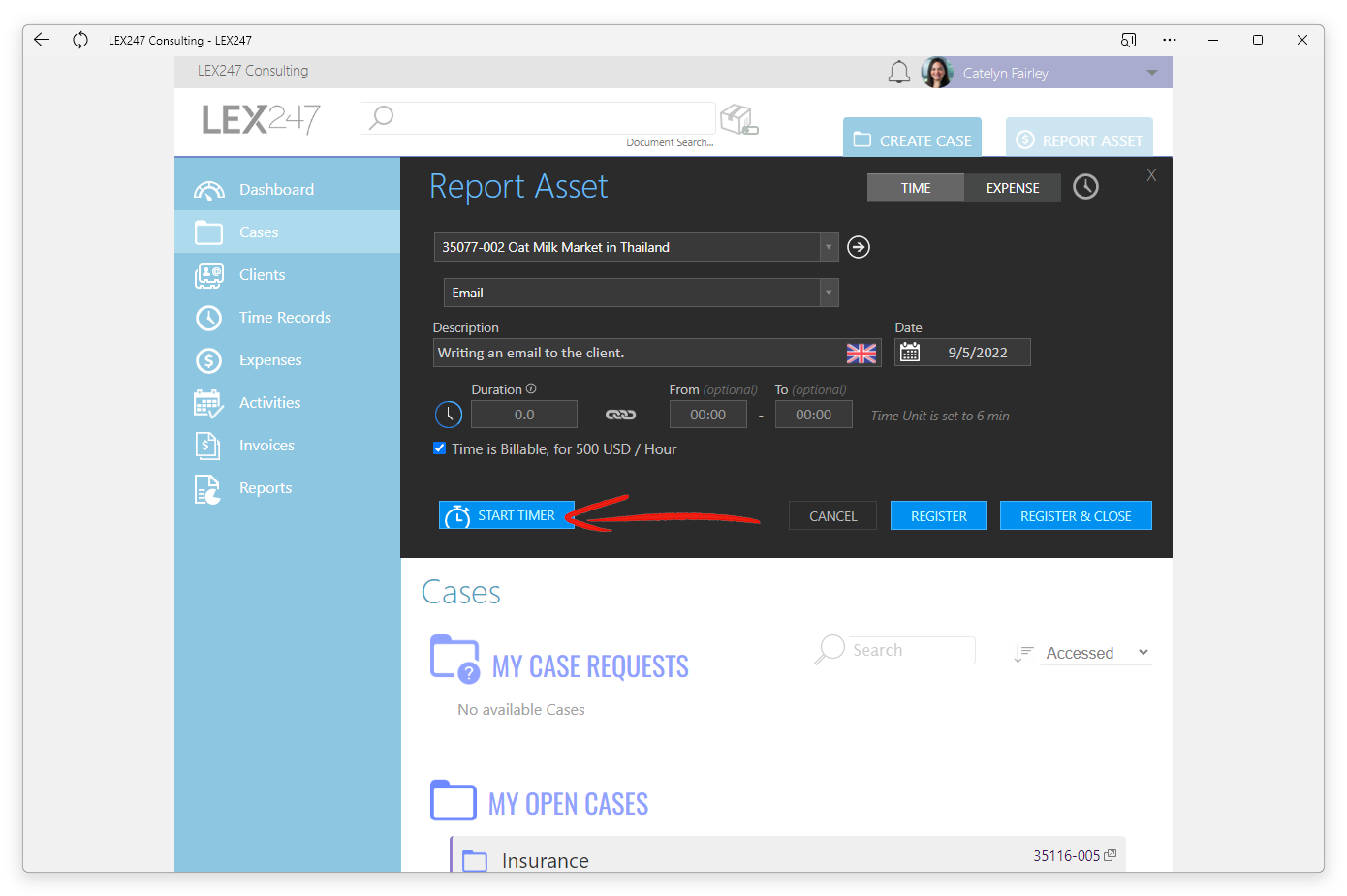Click the Cases Search input field
This screenshot has height=896, width=1347.
(912, 650)
